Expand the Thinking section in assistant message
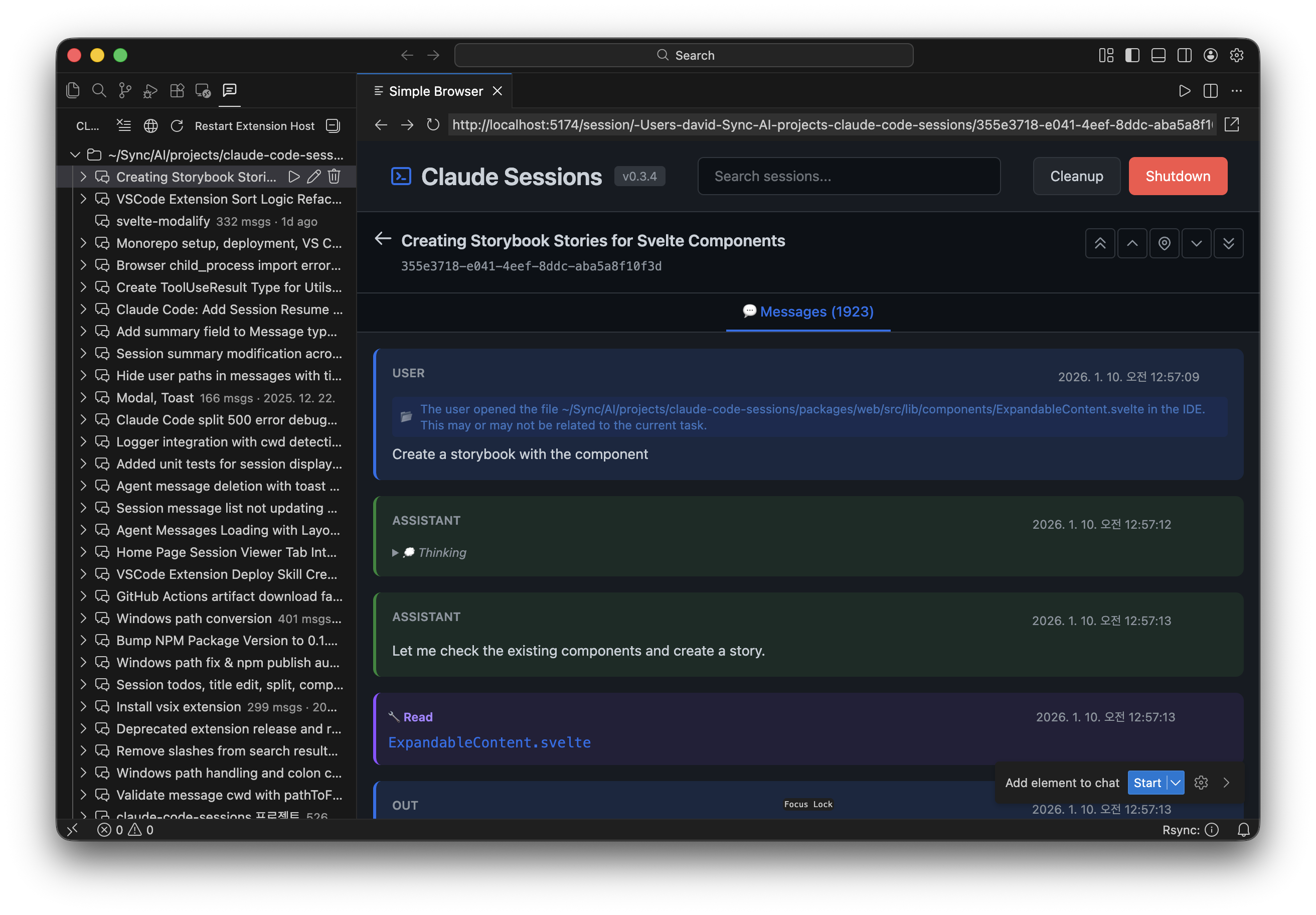Screen dimensions: 1316x915 click(x=395, y=552)
